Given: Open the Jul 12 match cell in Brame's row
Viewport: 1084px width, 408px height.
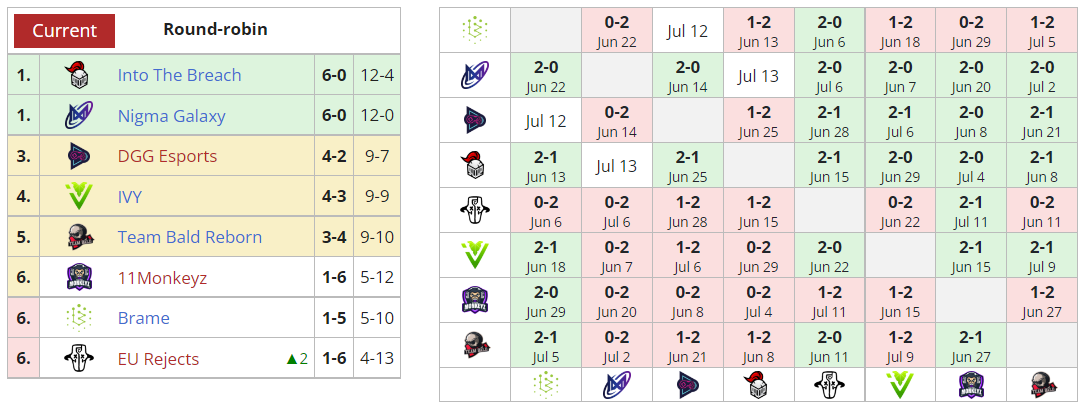Looking at the screenshot, I should click(687, 30).
